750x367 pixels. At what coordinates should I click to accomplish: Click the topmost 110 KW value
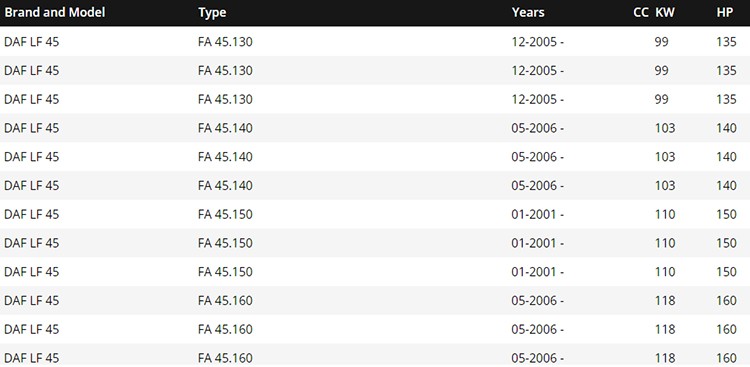[x=665, y=214]
